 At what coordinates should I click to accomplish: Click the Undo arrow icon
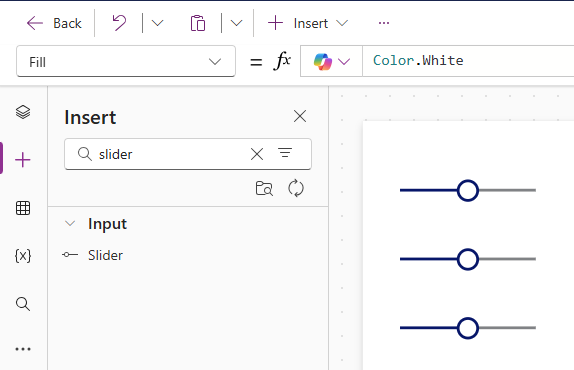tap(119, 23)
